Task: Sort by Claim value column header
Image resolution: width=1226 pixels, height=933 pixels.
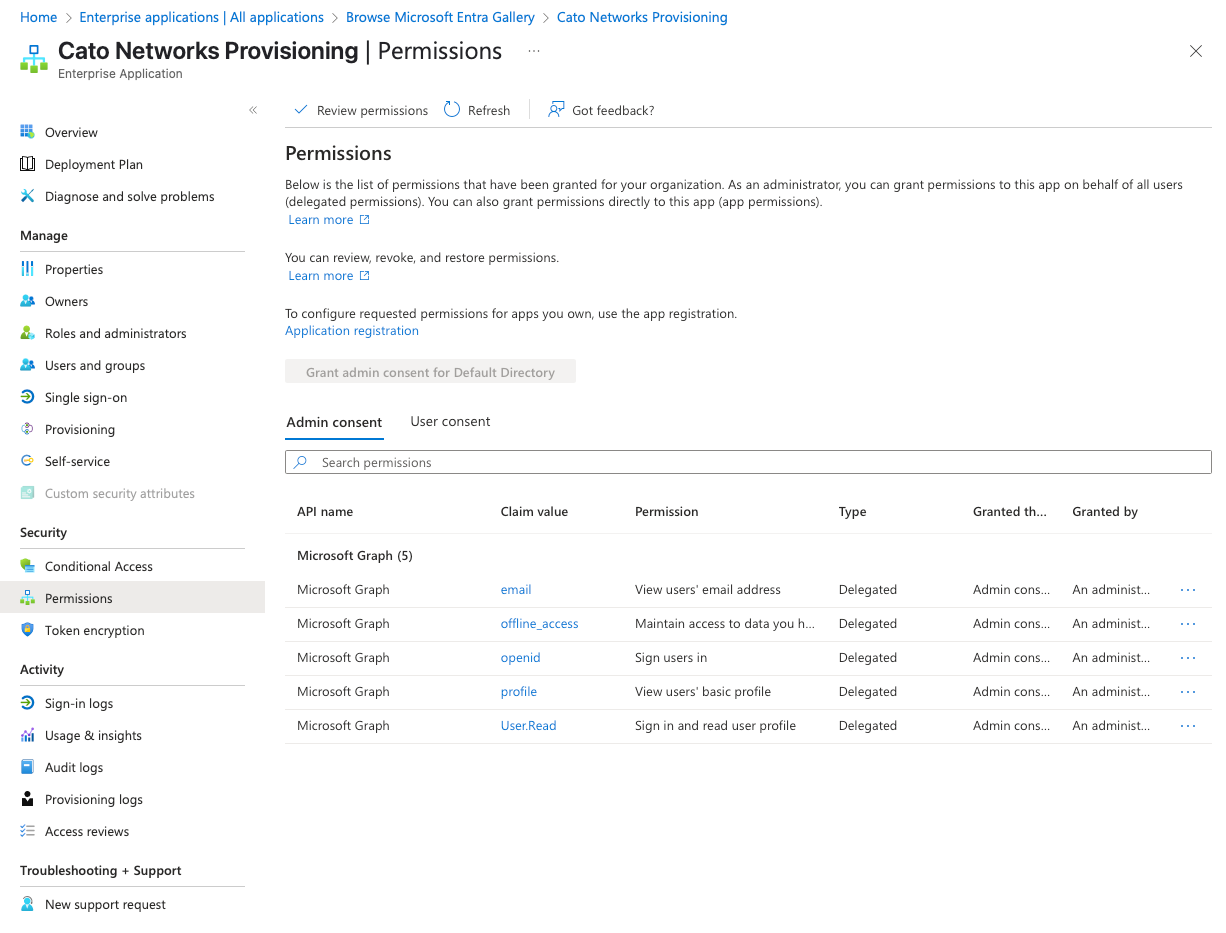Action: coord(534,511)
